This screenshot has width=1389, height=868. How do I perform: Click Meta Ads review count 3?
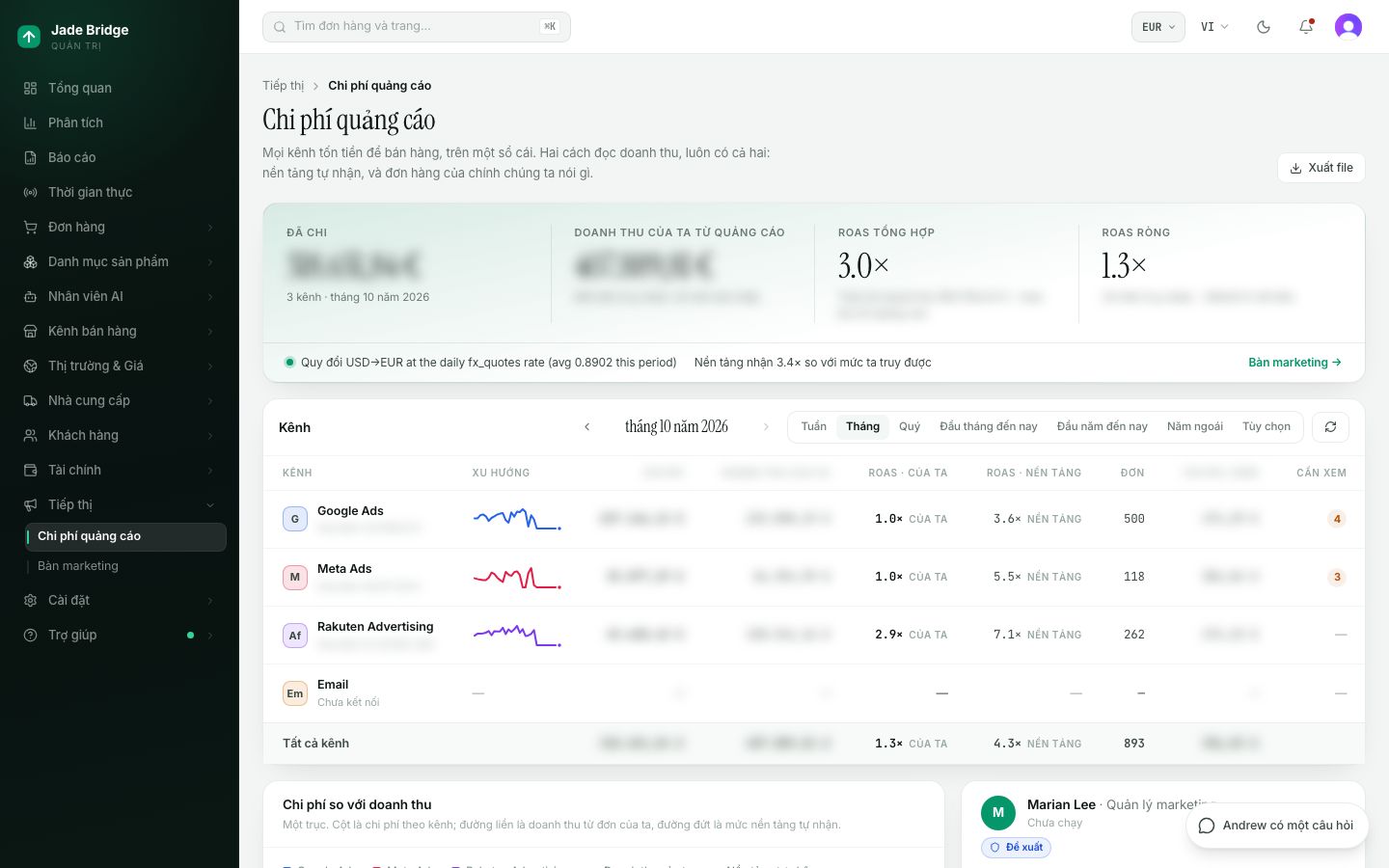tap(1337, 577)
